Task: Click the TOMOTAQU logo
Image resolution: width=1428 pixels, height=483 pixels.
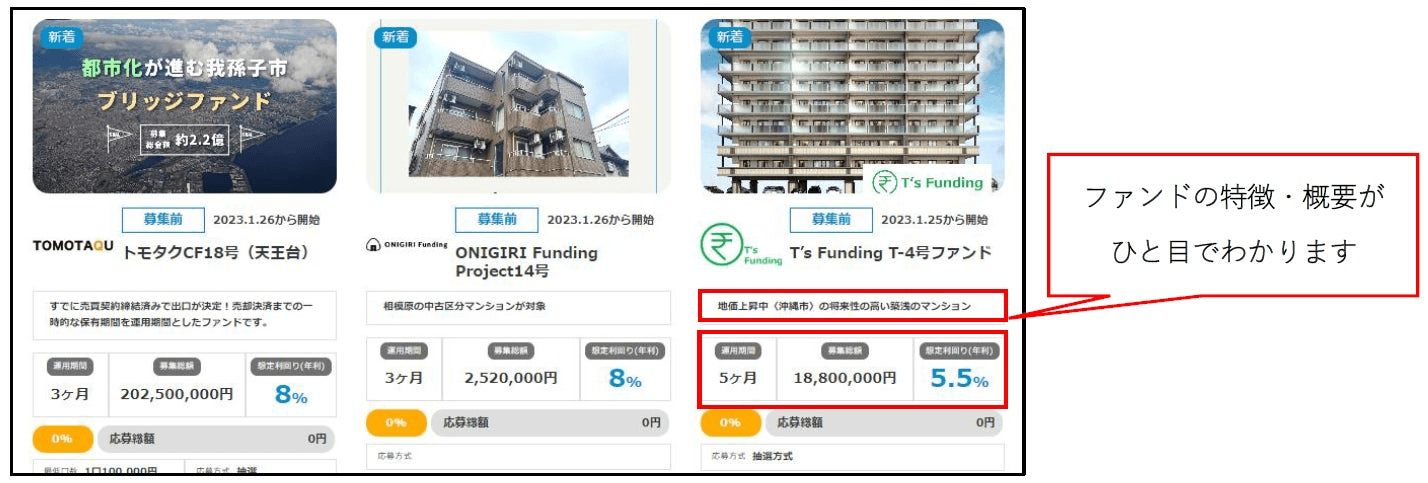Action: click(74, 245)
